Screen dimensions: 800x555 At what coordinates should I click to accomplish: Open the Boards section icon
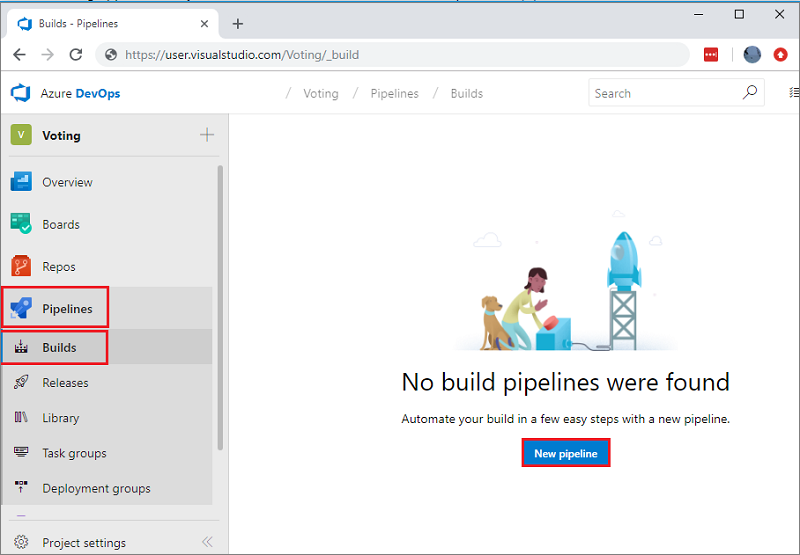(21, 224)
